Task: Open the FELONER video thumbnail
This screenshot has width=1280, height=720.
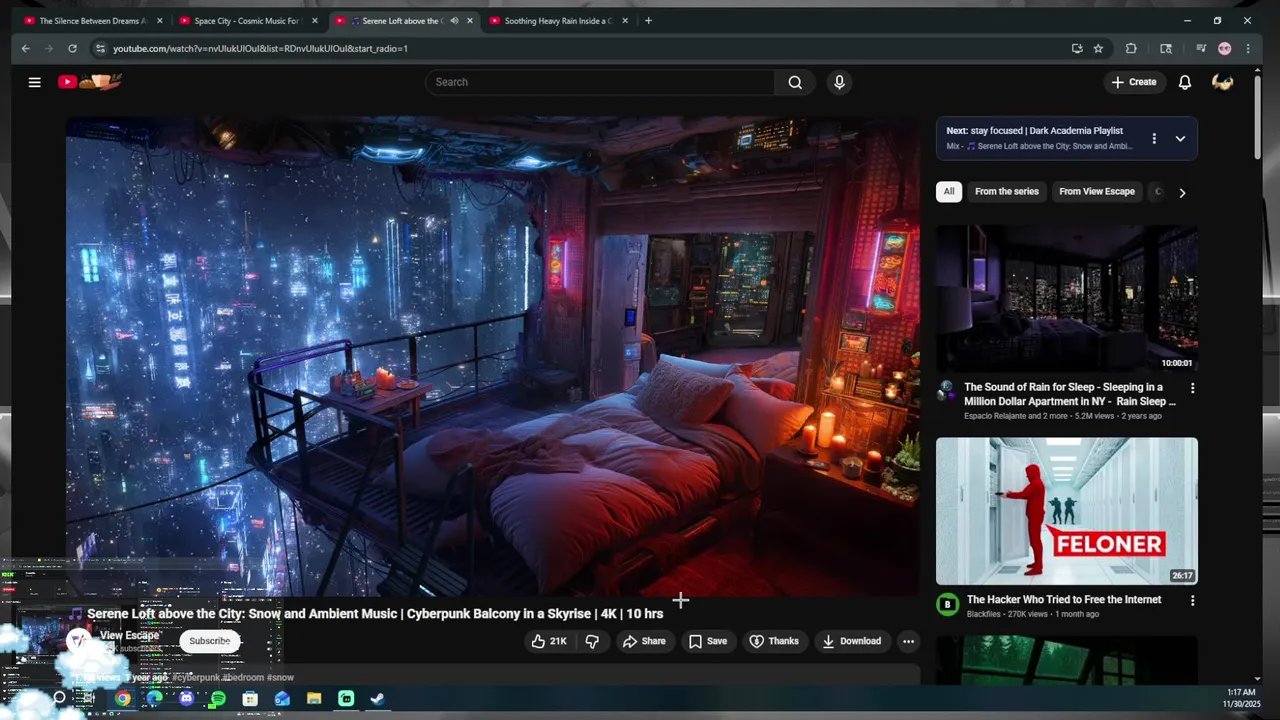Action: coord(1067,511)
